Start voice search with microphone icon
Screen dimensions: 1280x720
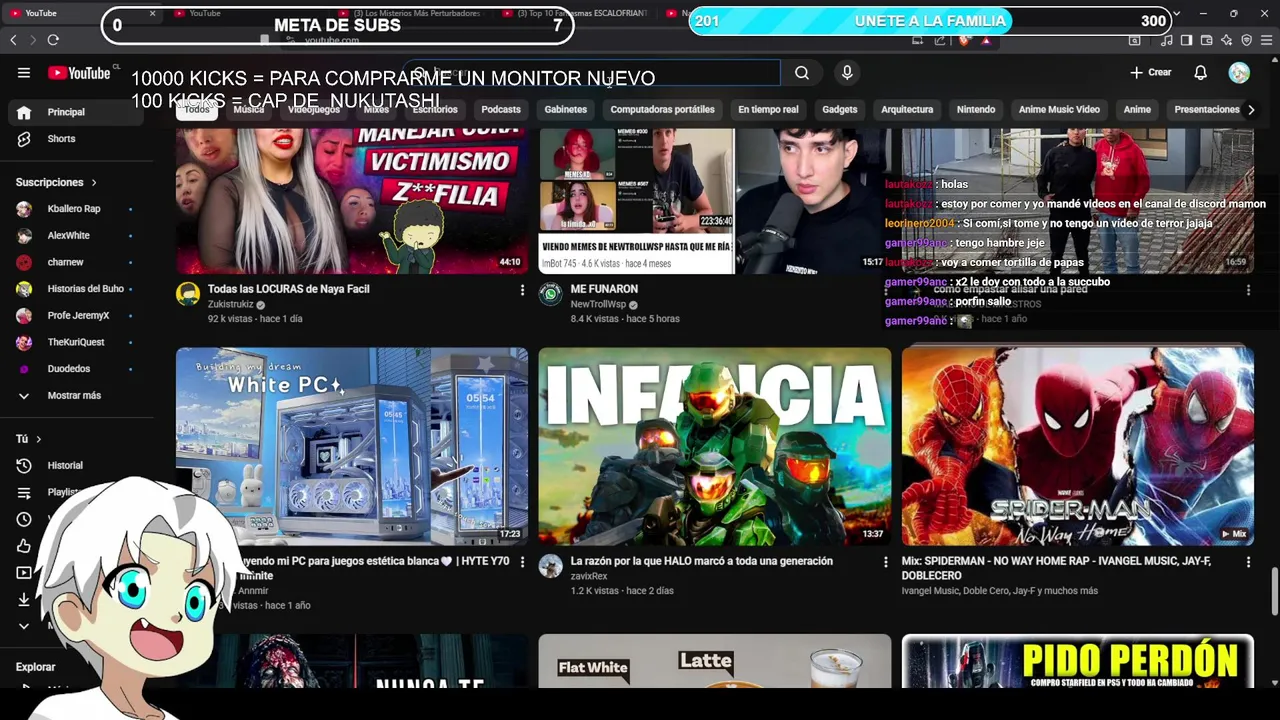847,72
